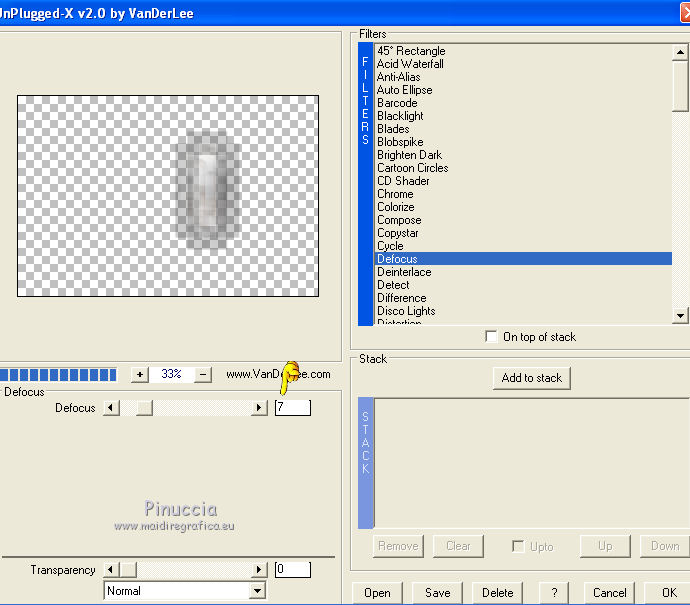Click the Delete button
Screen dimensions: 690x605
497,593
